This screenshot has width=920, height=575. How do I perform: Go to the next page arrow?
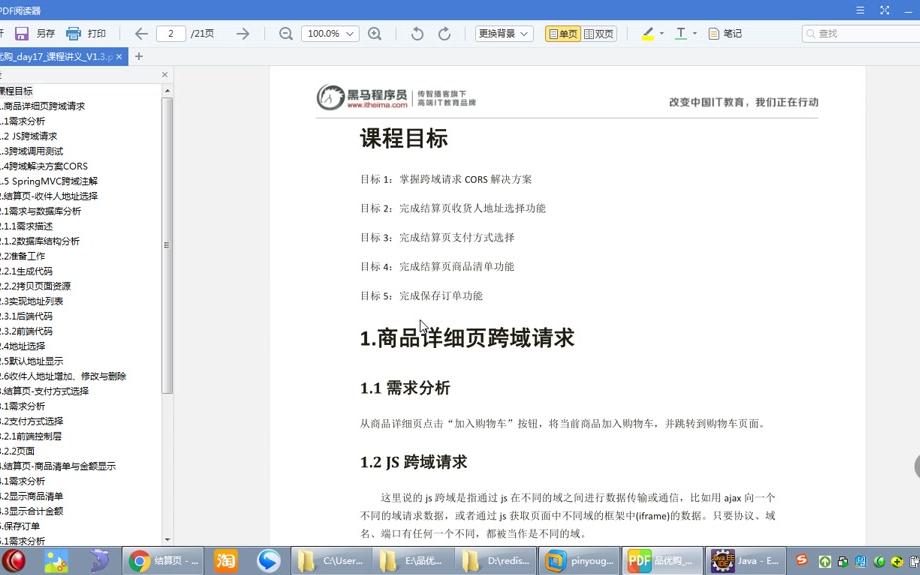(x=242, y=33)
